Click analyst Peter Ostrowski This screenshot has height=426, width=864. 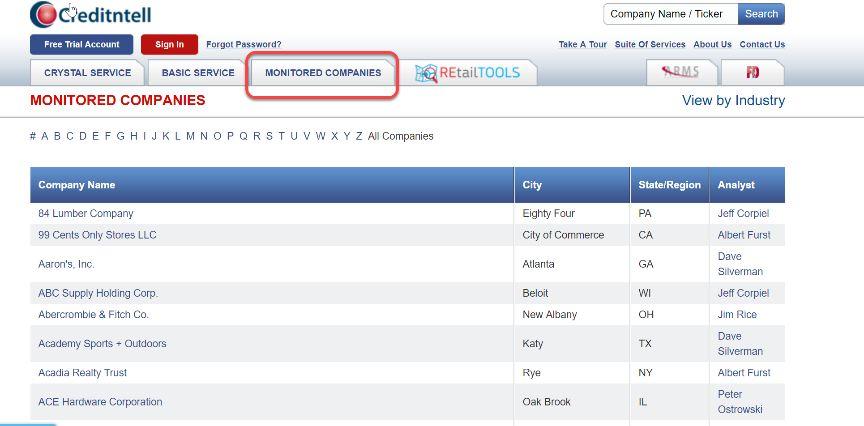(x=740, y=402)
